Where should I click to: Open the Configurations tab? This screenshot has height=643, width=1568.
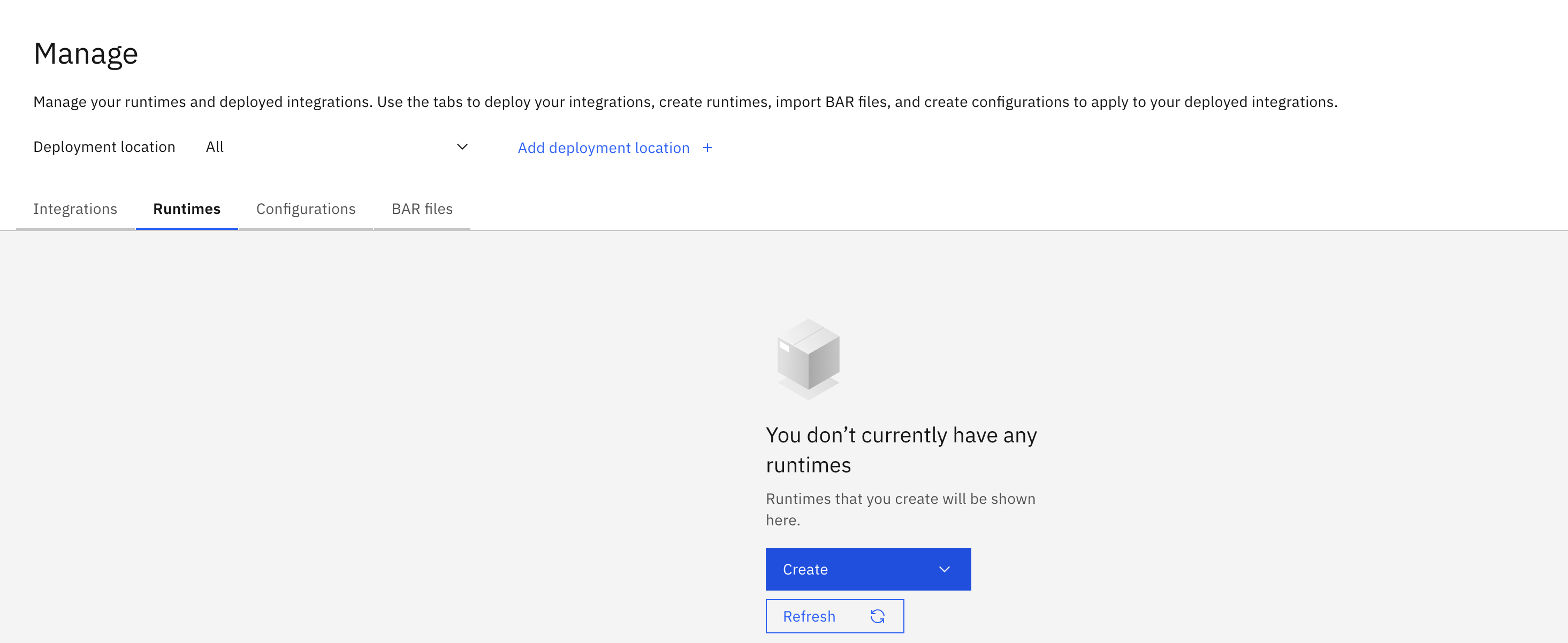point(306,209)
